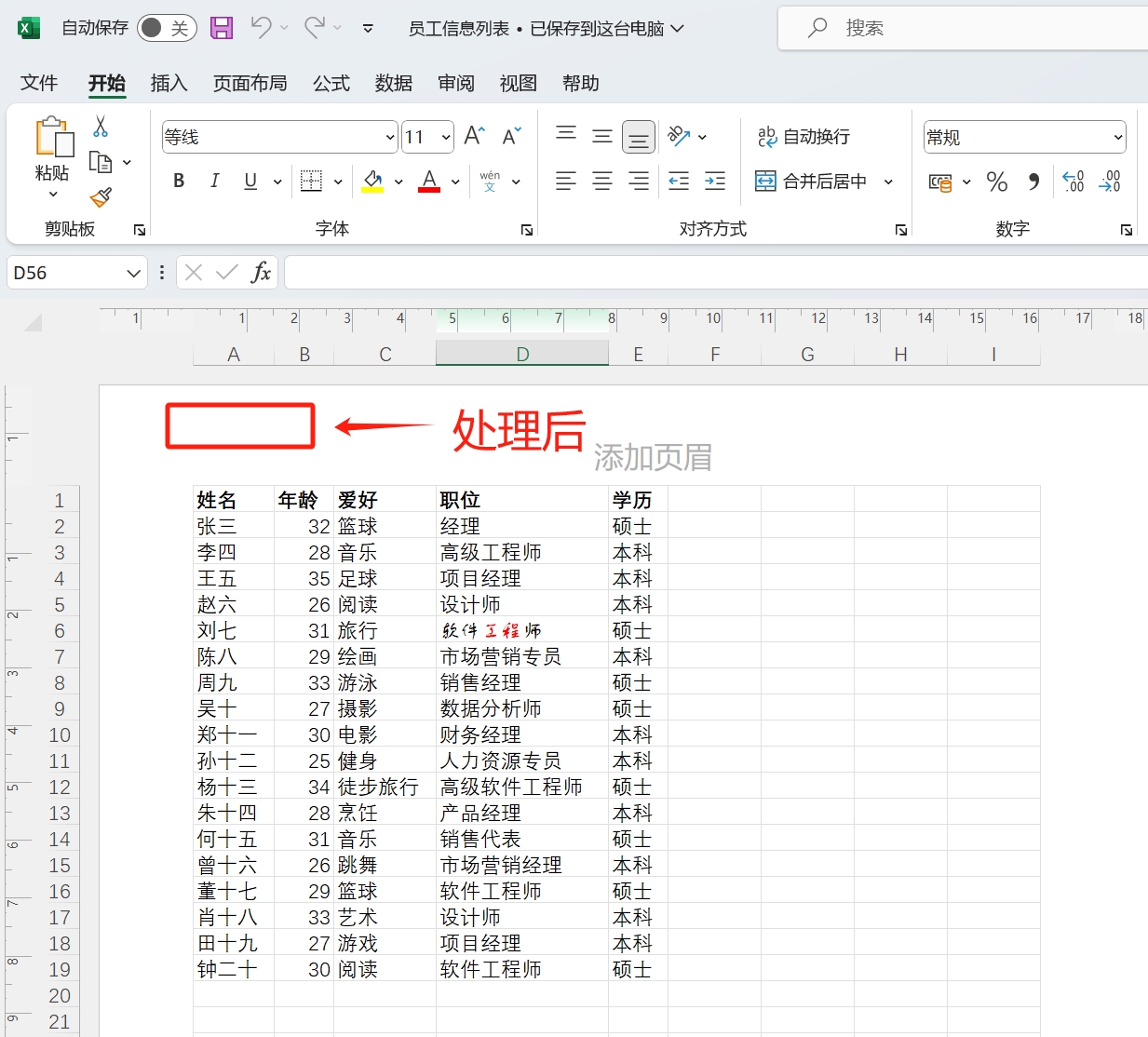Apply Underline formatting
This screenshot has width=1148, height=1037.
point(250,181)
